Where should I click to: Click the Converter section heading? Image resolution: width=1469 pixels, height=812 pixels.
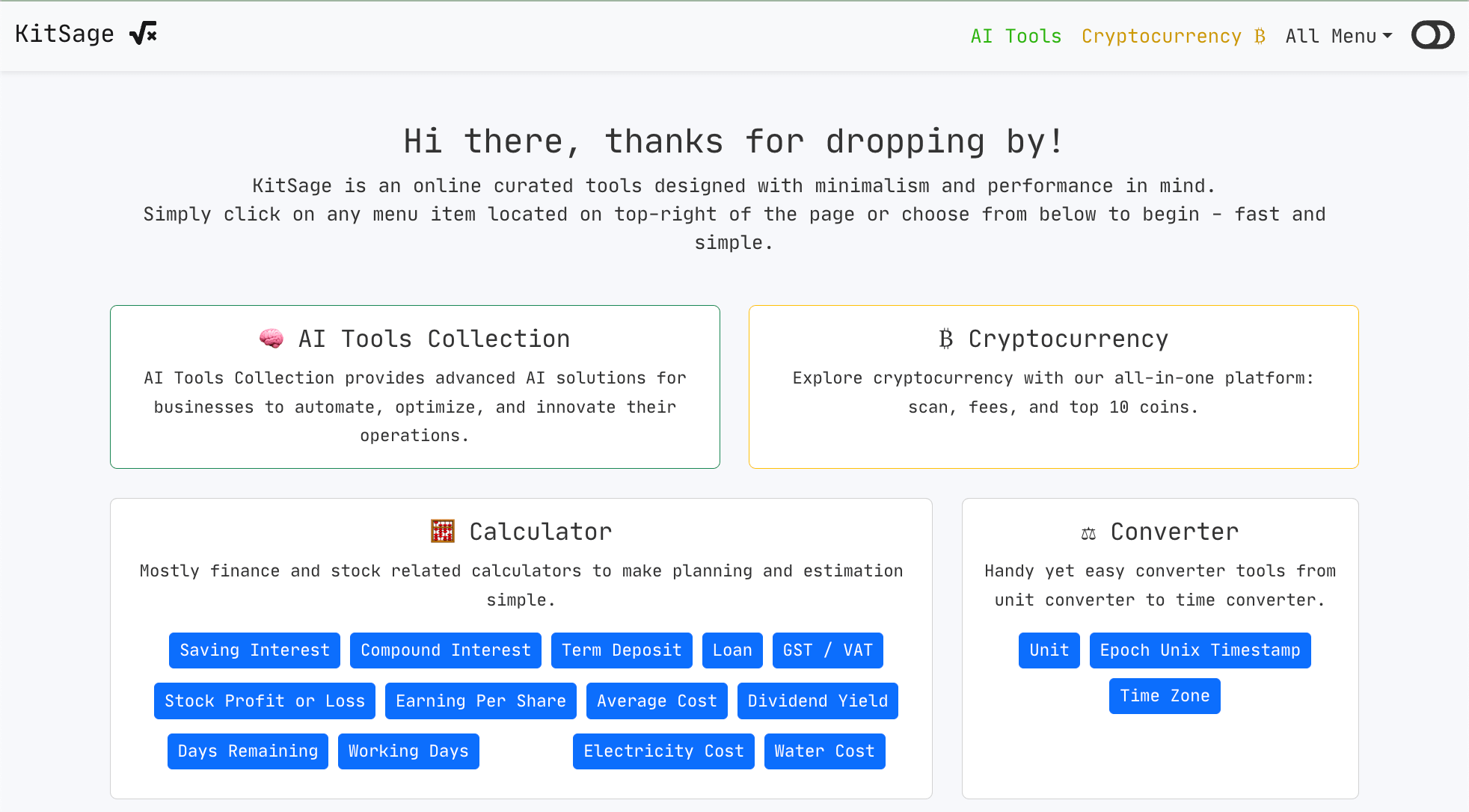tap(1174, 532)
